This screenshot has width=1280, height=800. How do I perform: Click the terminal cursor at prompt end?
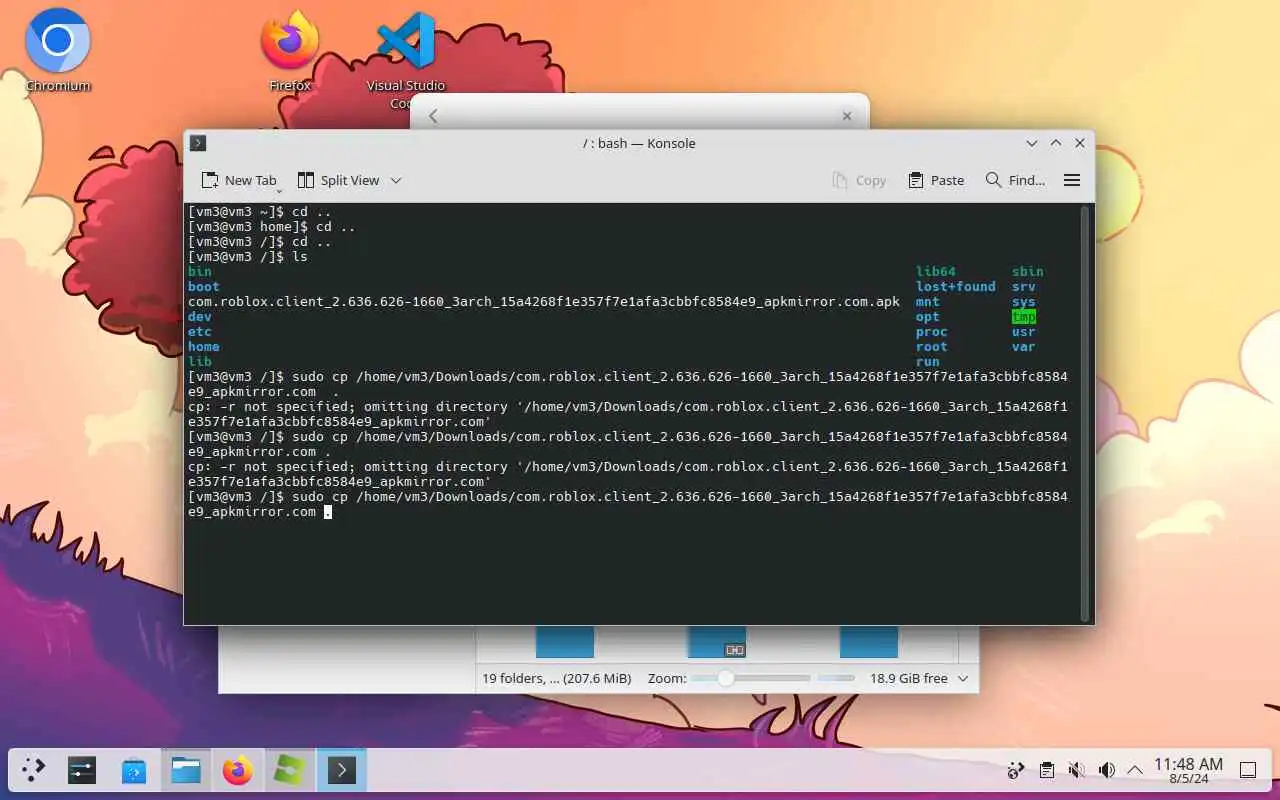click(x=327, y=512)
